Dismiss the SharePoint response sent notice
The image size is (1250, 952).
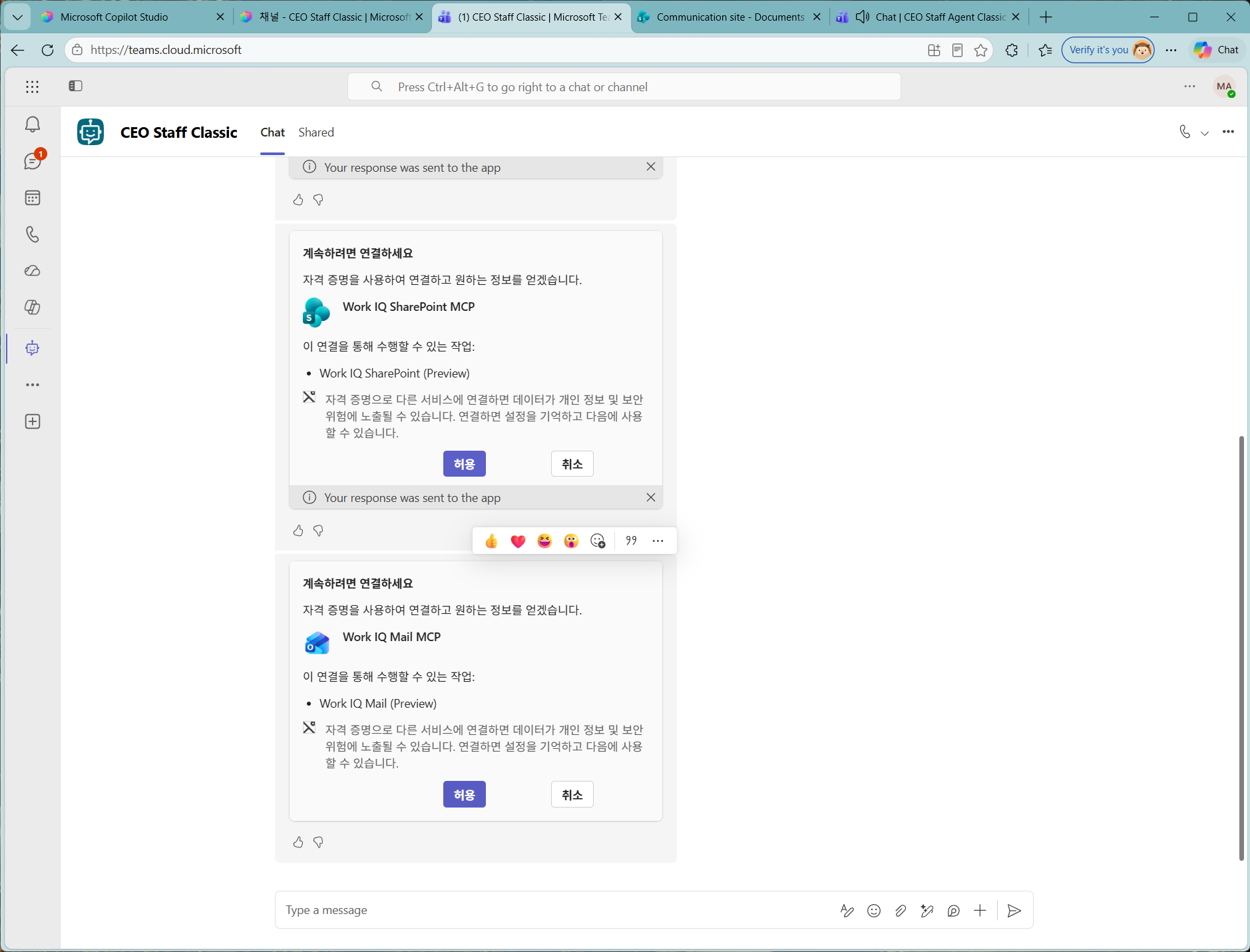tap(651, 497)
